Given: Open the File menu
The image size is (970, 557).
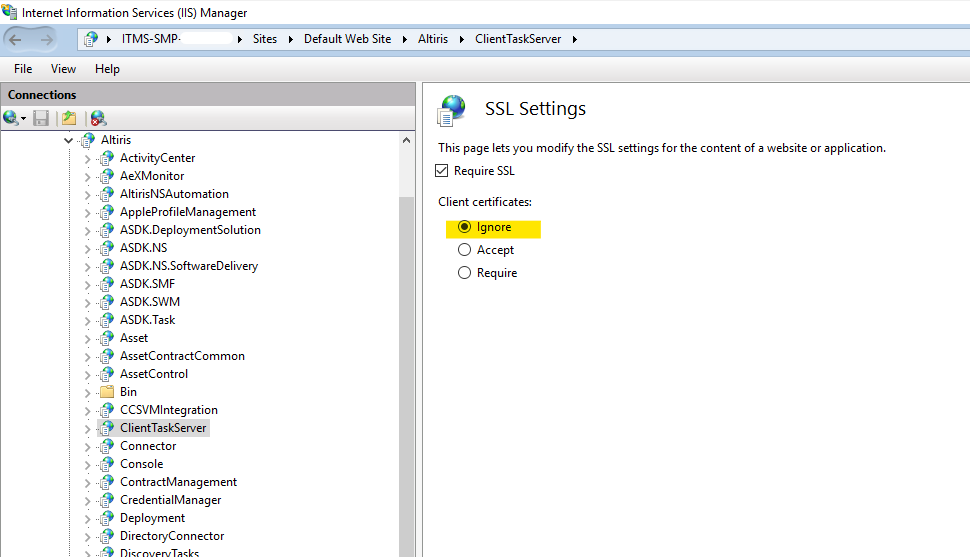Looking at the screenshot, I should [23, 69].
